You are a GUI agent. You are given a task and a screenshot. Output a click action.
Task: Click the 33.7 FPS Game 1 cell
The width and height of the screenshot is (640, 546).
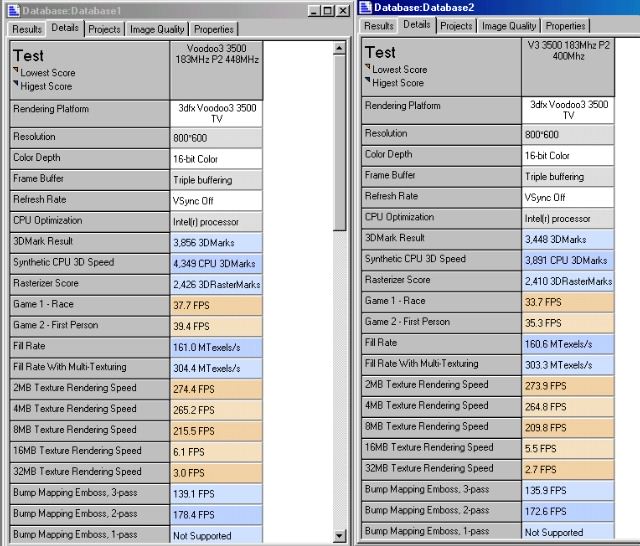click(567, 302)
